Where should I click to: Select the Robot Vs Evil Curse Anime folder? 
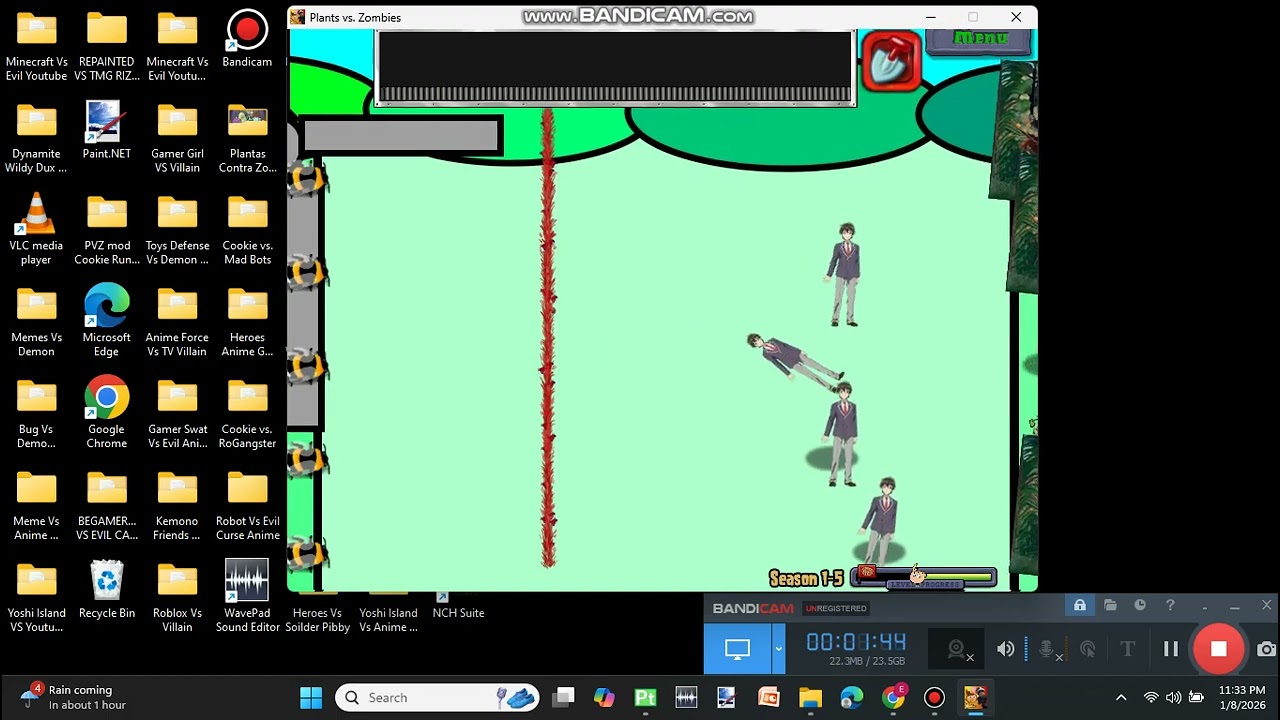pyautogui.click(x=247, y=506)
